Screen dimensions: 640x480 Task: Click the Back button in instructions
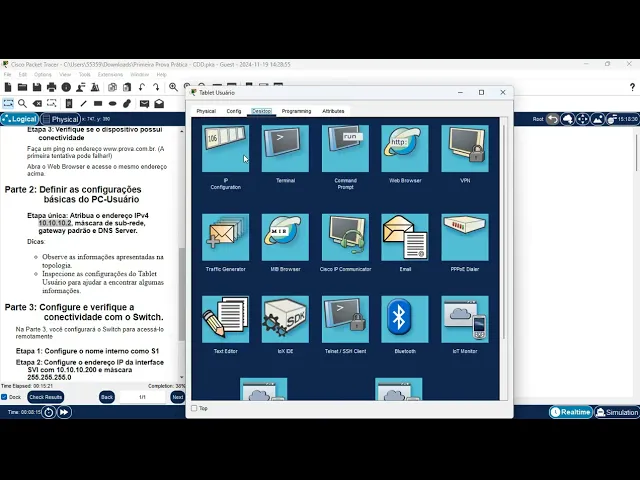click(107, 397)
